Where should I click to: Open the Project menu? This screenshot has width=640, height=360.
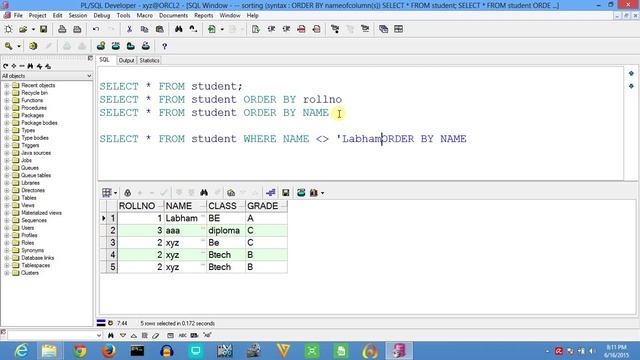point(38,16)
